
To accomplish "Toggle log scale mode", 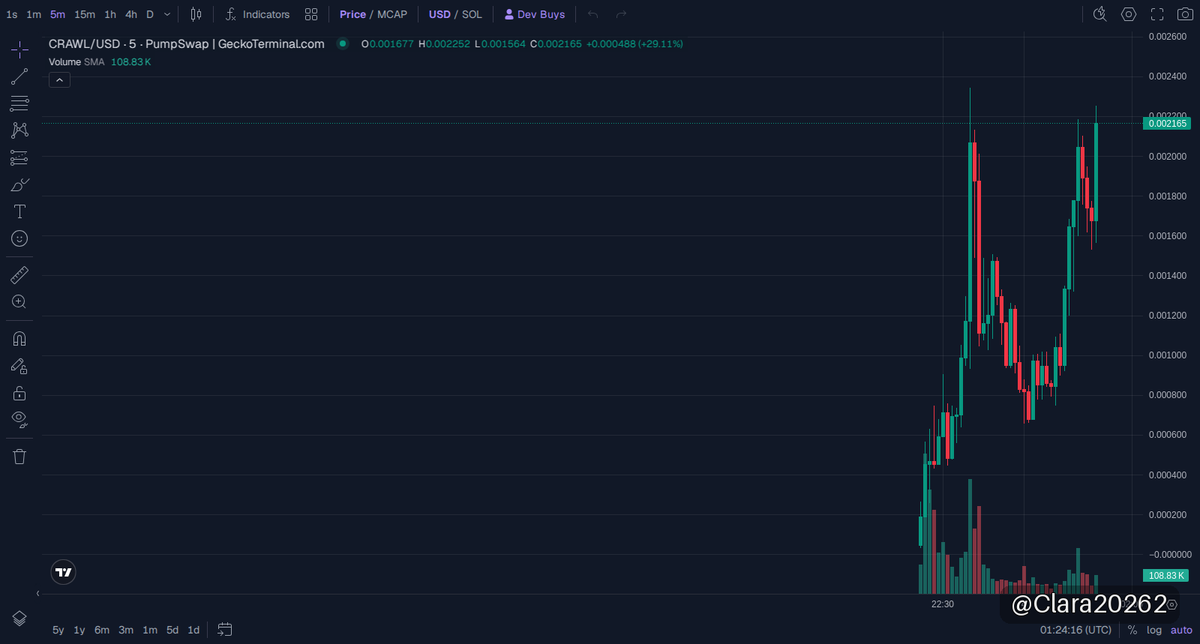I will [1155, 630].
